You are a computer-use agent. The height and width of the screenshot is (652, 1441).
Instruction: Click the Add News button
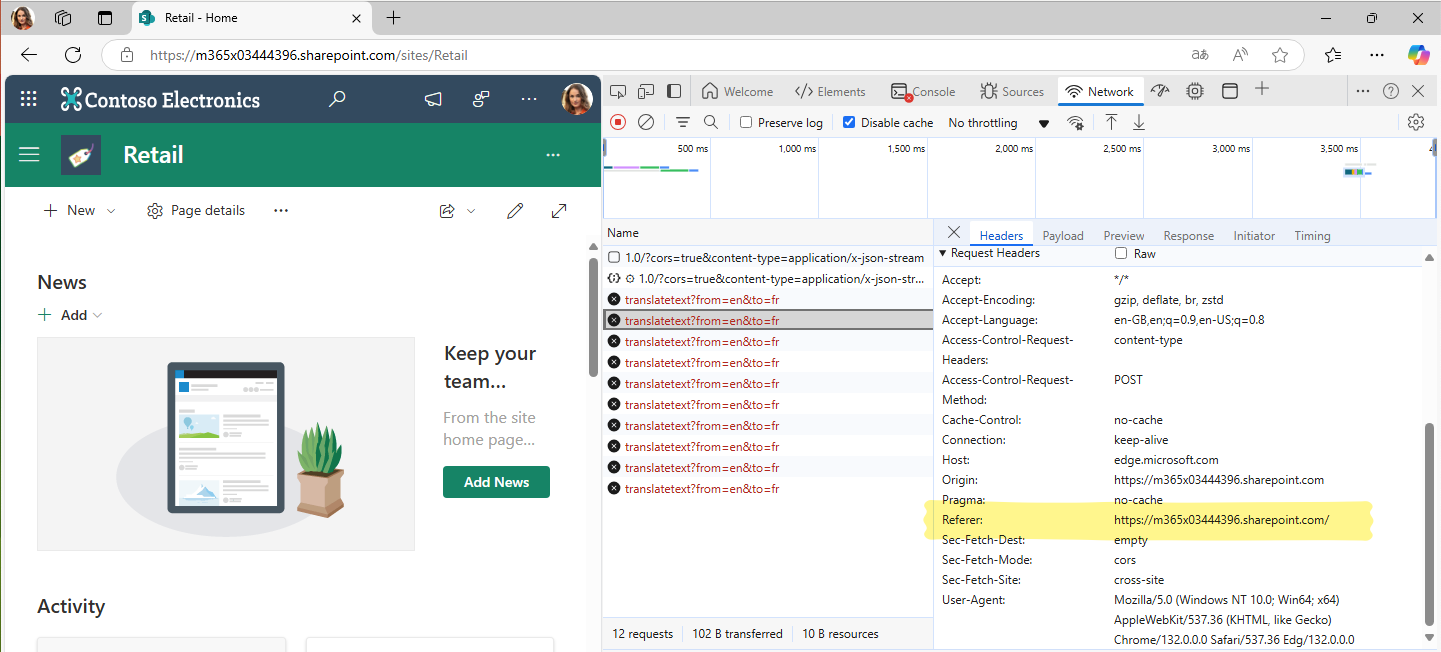click(496, 482)
